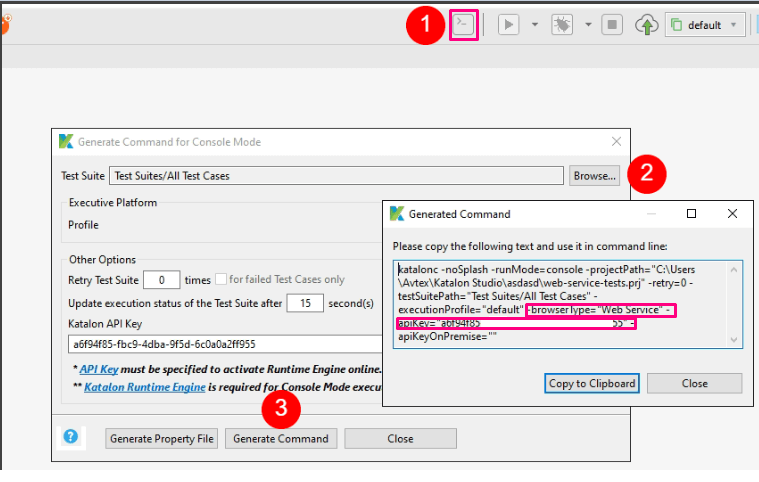This screenshot has width=759, height=482.
Task: Open the default execution profile dropdown
Action: (x=706, y=25)
